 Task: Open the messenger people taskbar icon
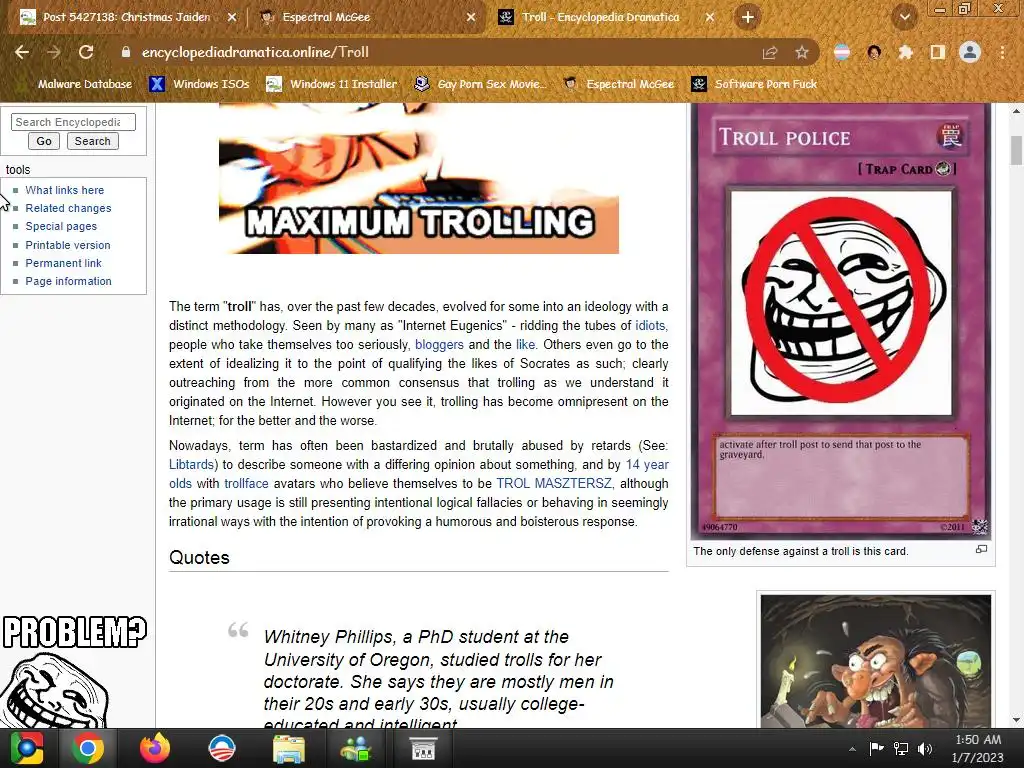[355, 748]
